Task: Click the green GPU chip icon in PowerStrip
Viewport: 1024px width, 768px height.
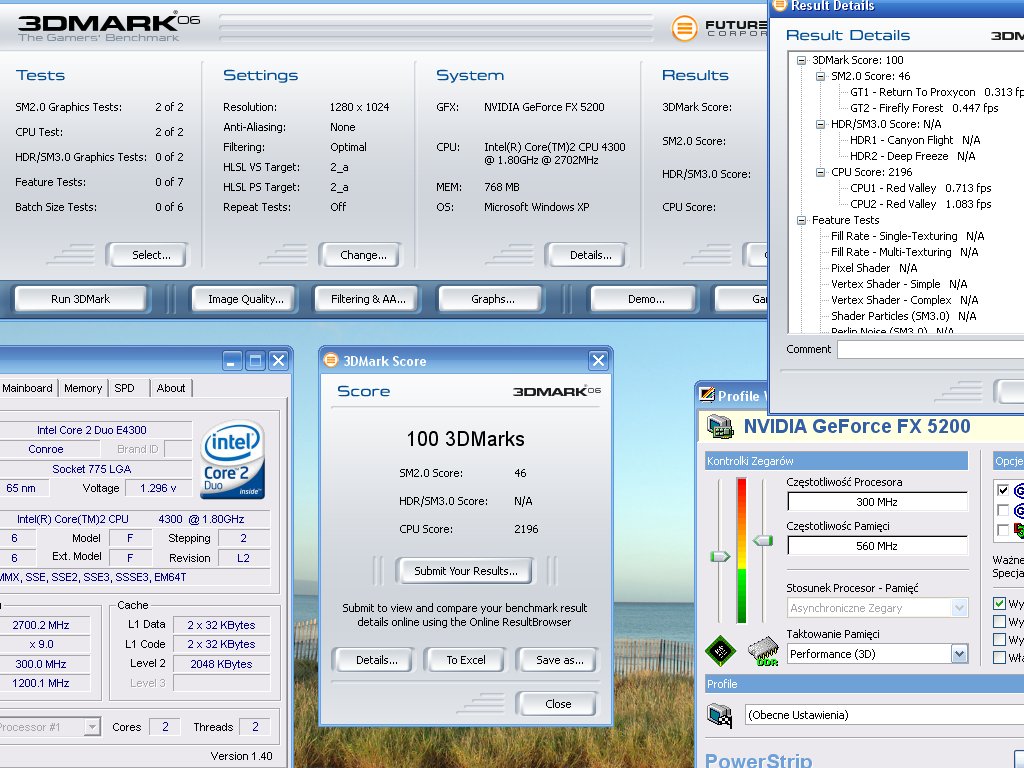Action: click(x=721, y=650)
